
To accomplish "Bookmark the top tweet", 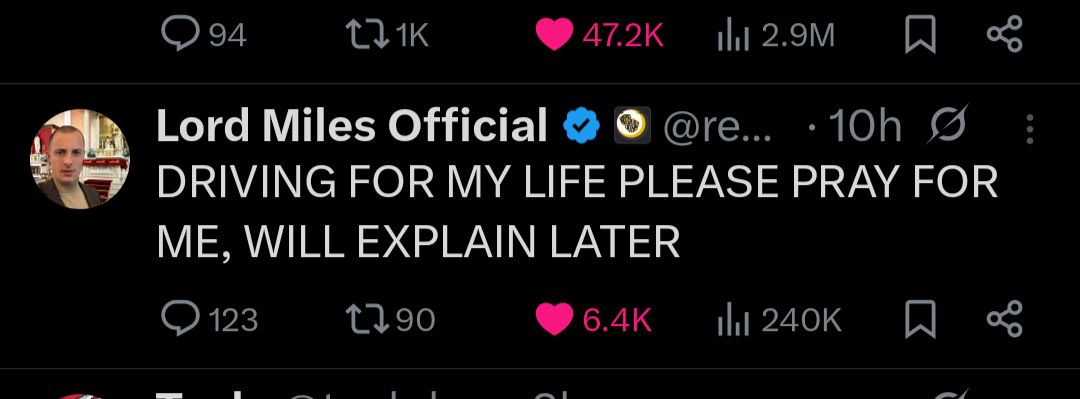I will tap(920, 34).
